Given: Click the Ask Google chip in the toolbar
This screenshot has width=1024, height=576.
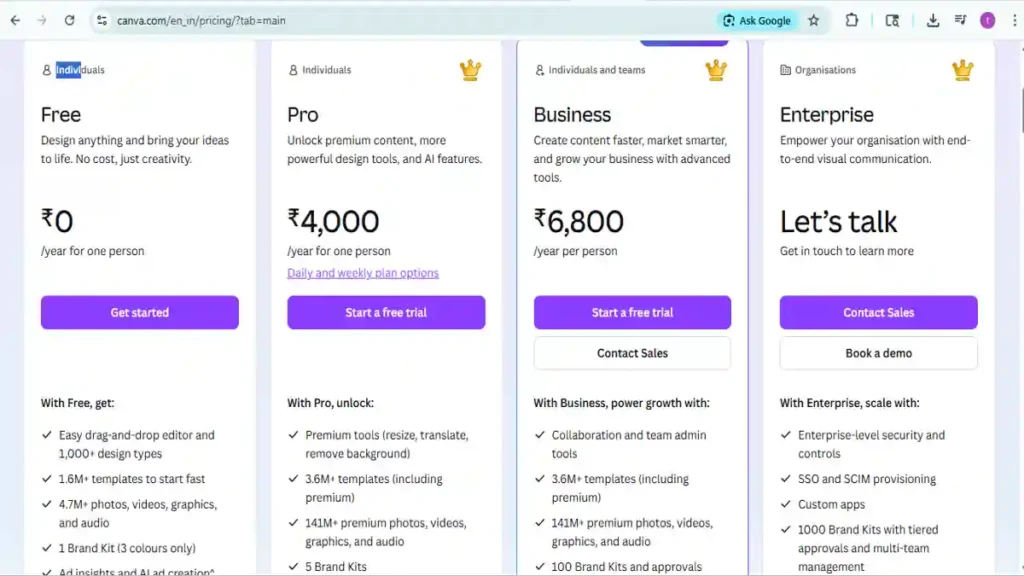Looking at the screenshot, I should (756, 19).
